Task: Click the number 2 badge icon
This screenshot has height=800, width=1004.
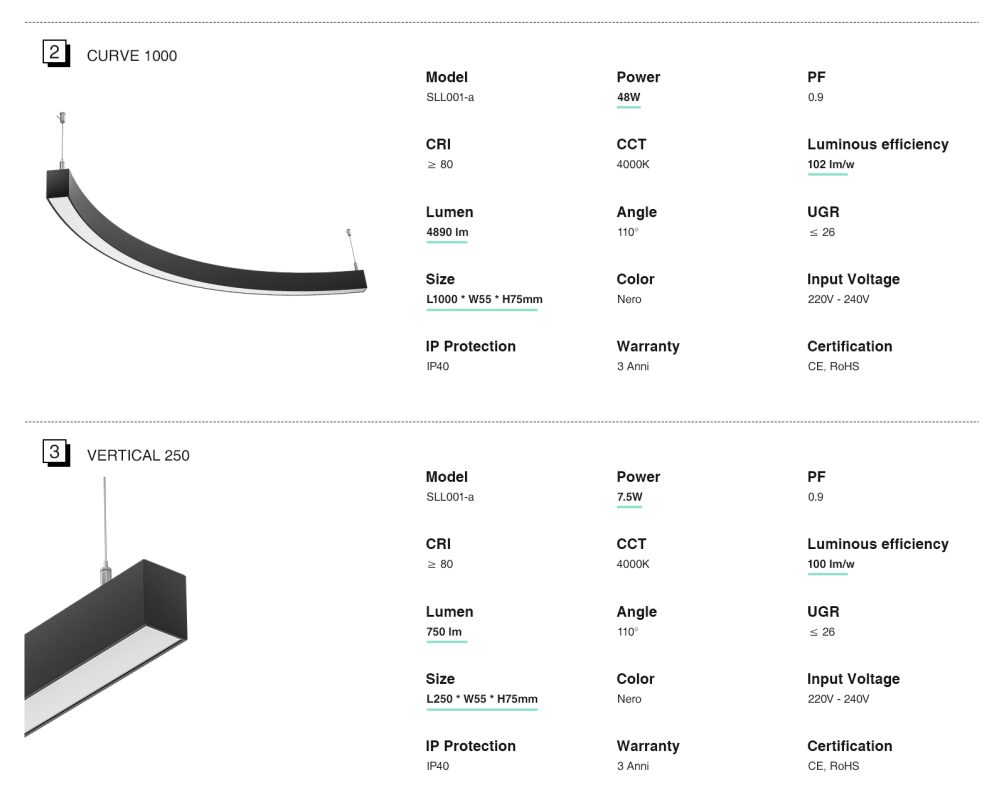Action: [x=55, y=54]
